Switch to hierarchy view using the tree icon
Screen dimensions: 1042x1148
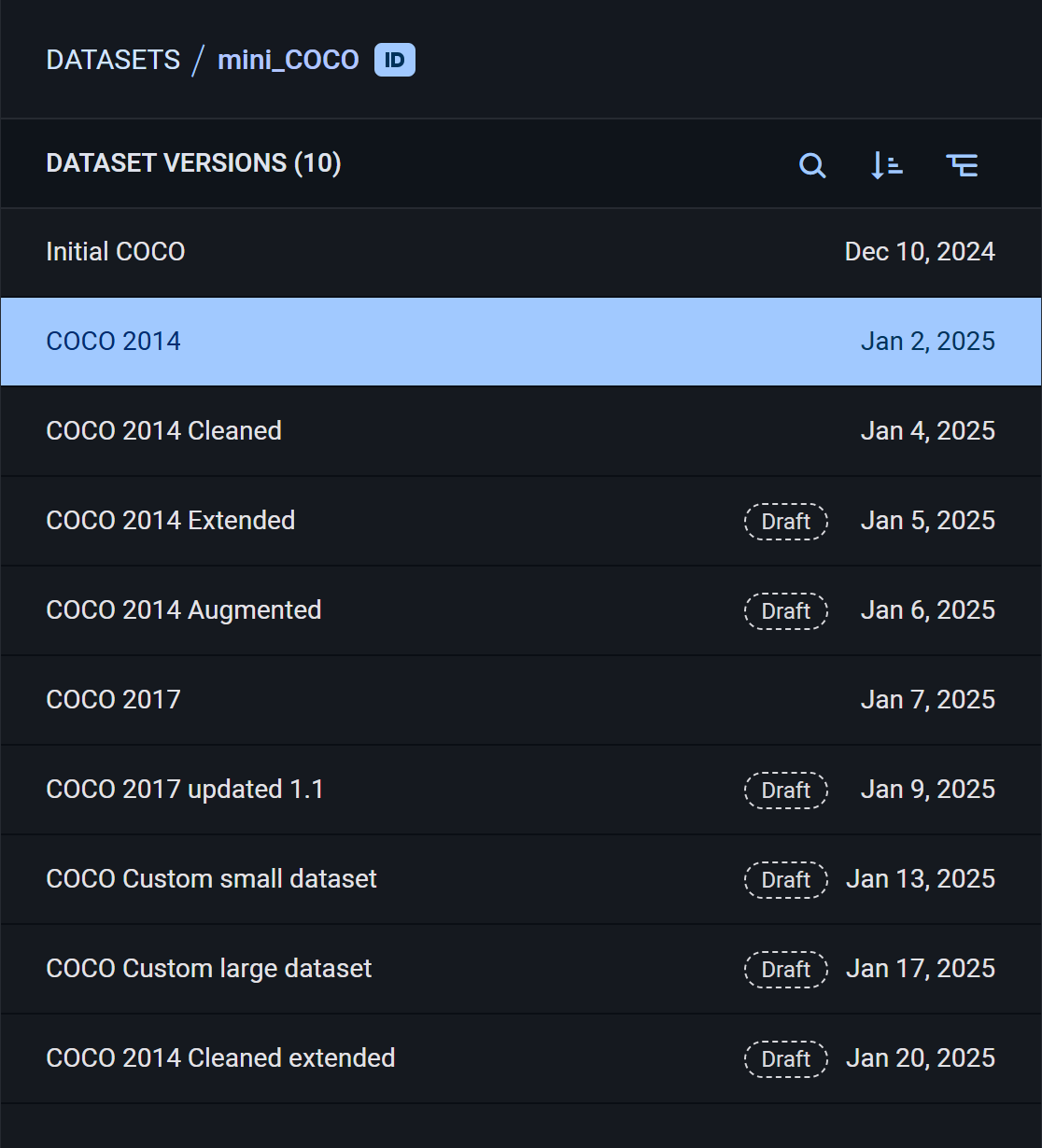coord(963,164)
